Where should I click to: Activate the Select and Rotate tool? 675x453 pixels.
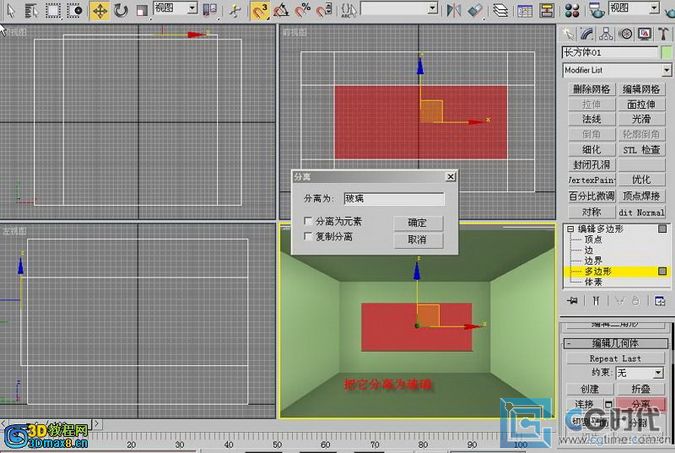(121, 10)
